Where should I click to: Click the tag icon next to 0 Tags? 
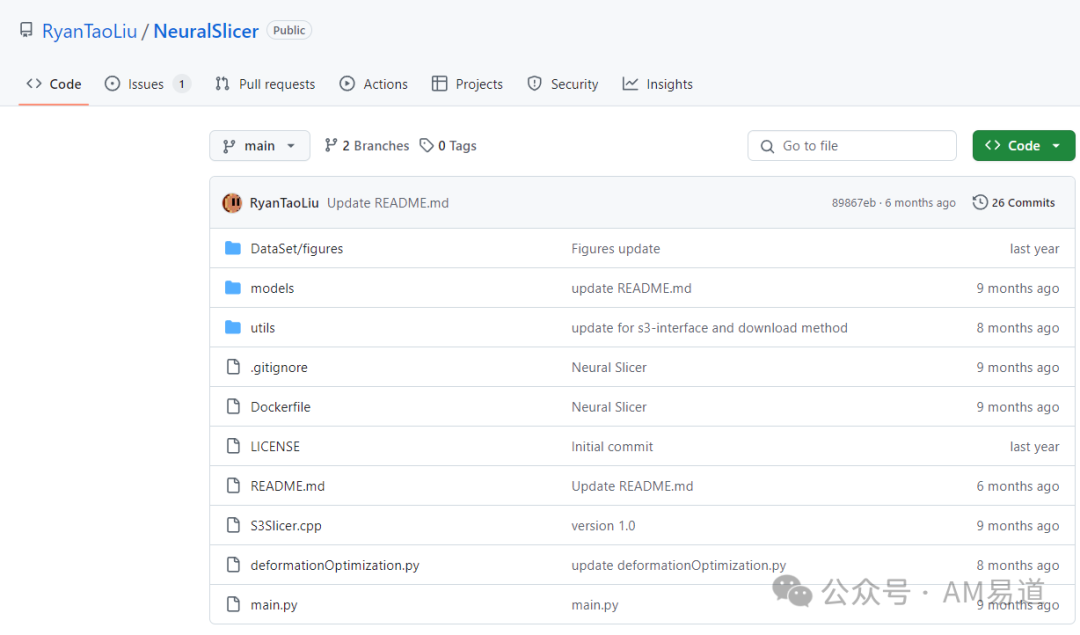pos(427,146)
